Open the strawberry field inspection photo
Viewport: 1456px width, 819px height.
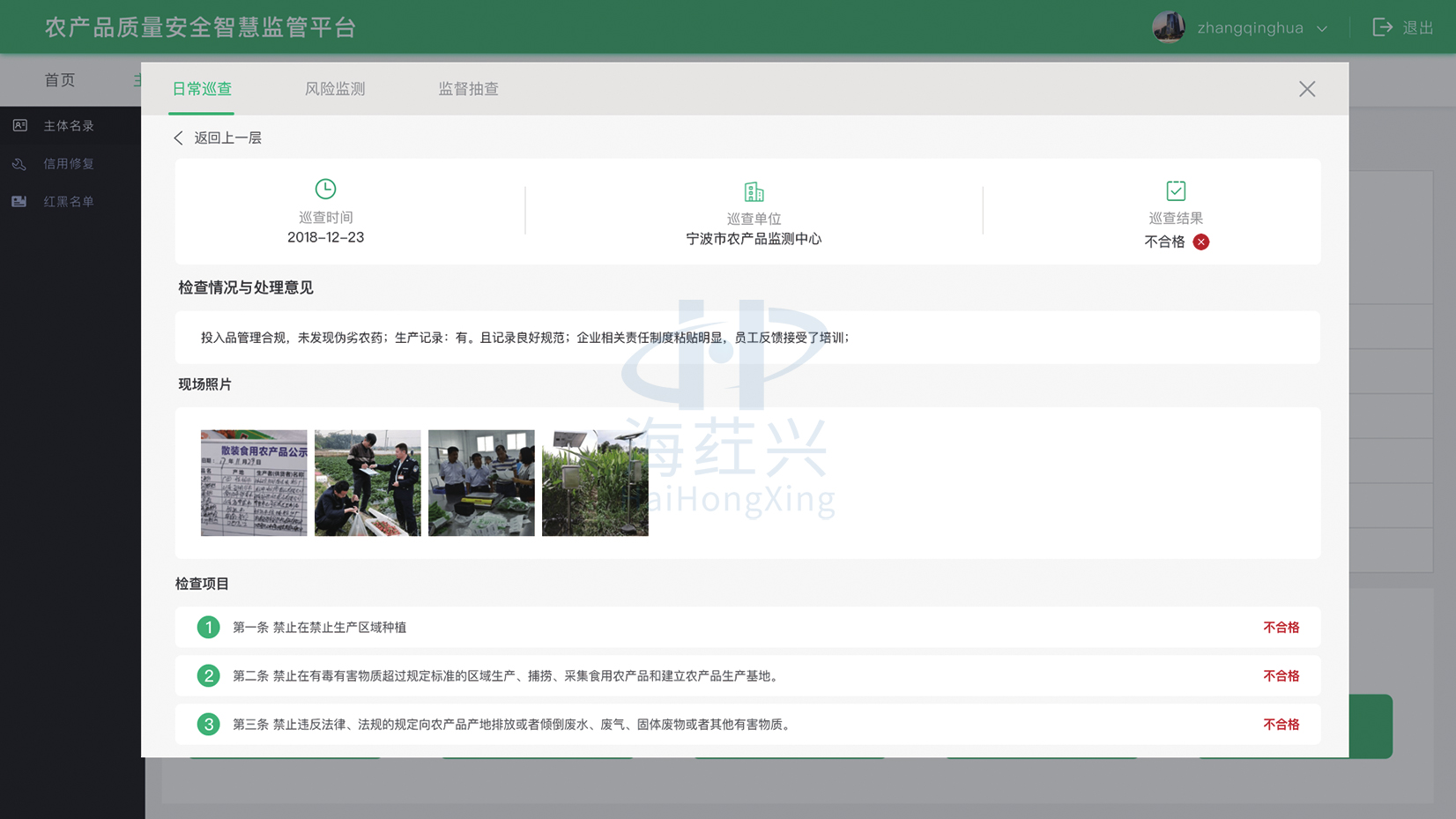(368, 483)
